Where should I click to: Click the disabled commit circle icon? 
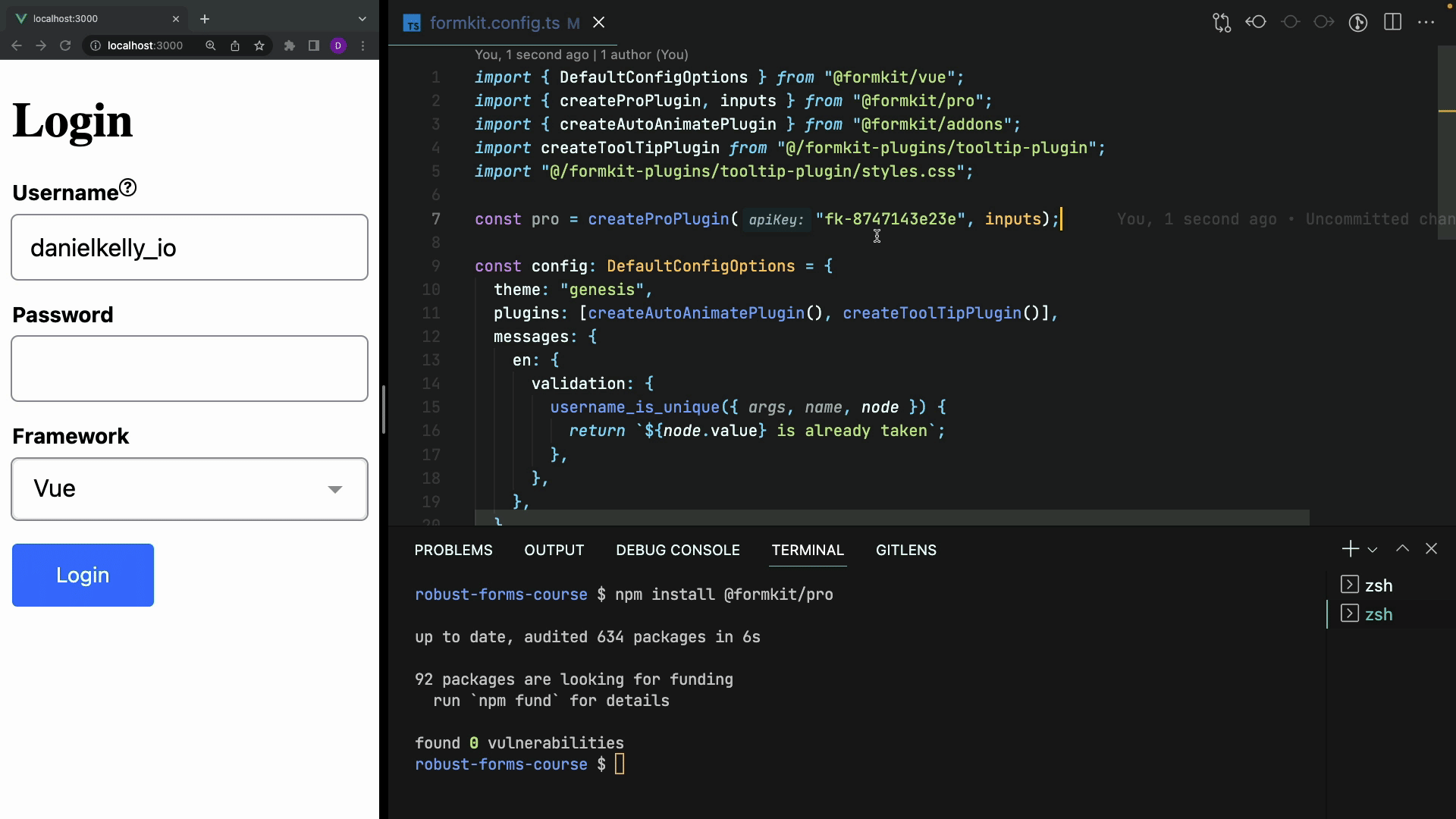(x=1290, y=22)
